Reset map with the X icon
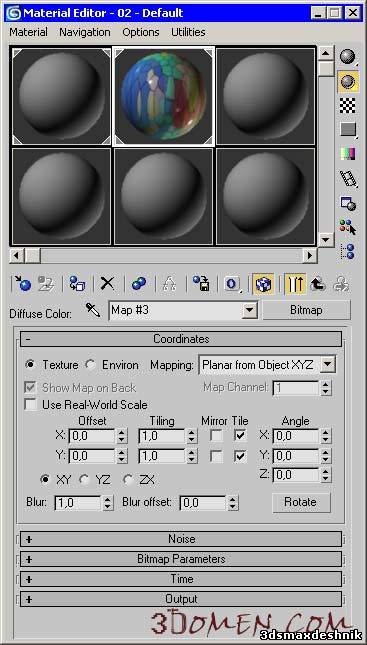The width and height of the screenshot is (367, 645). click(107, 284)
